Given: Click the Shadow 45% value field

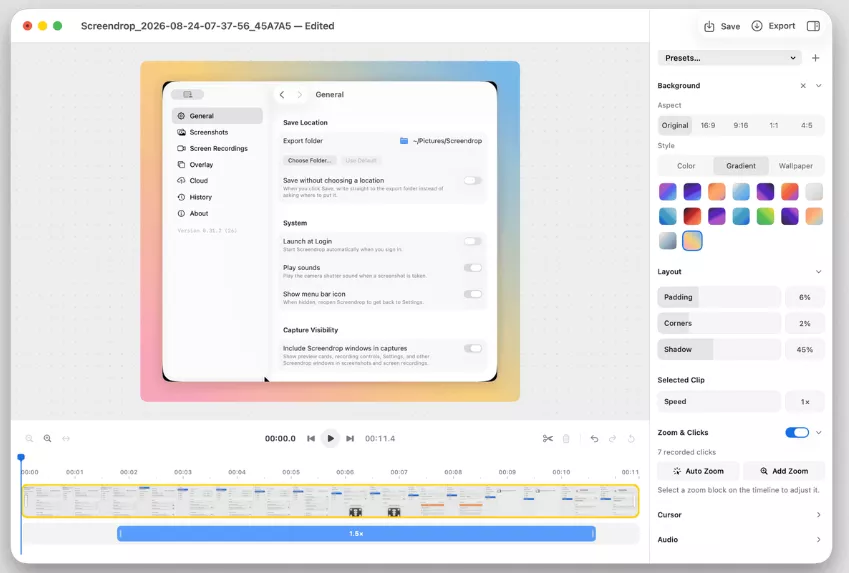Looking at the screenshot, I should (x=805, y=349).
